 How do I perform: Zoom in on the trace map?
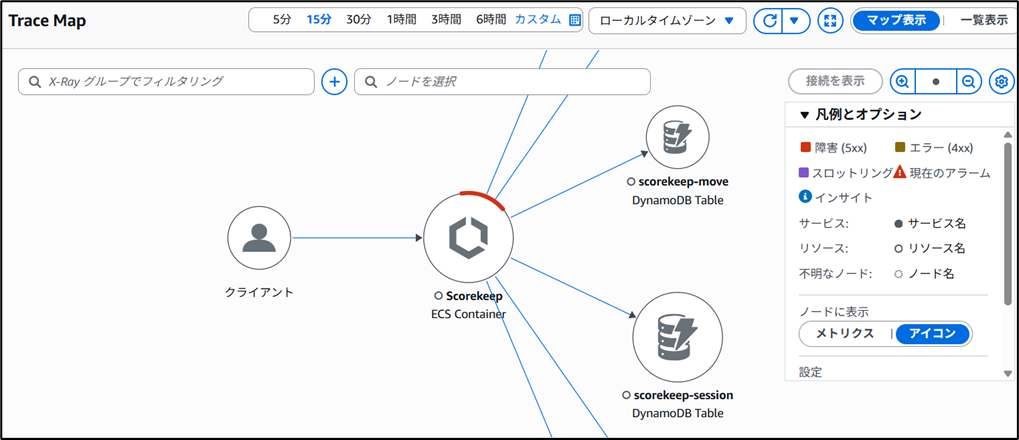[902, 82]
